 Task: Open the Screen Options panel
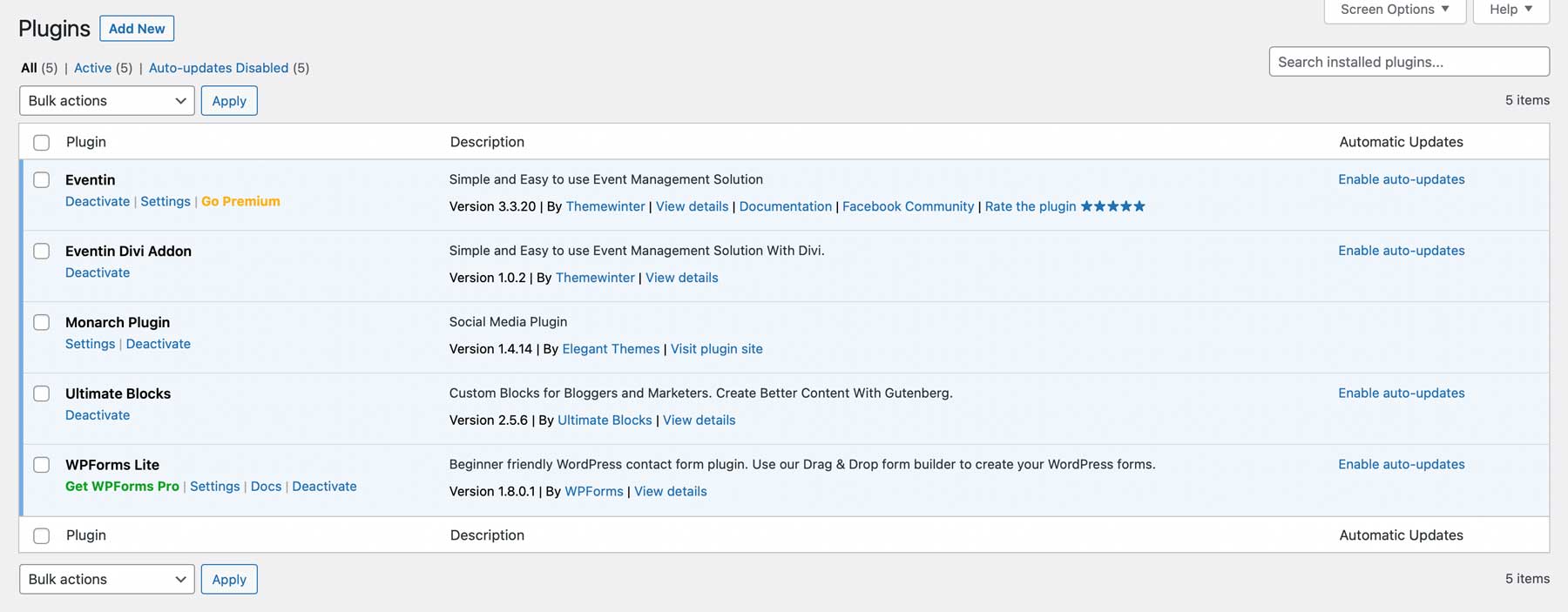(1395, 10)
